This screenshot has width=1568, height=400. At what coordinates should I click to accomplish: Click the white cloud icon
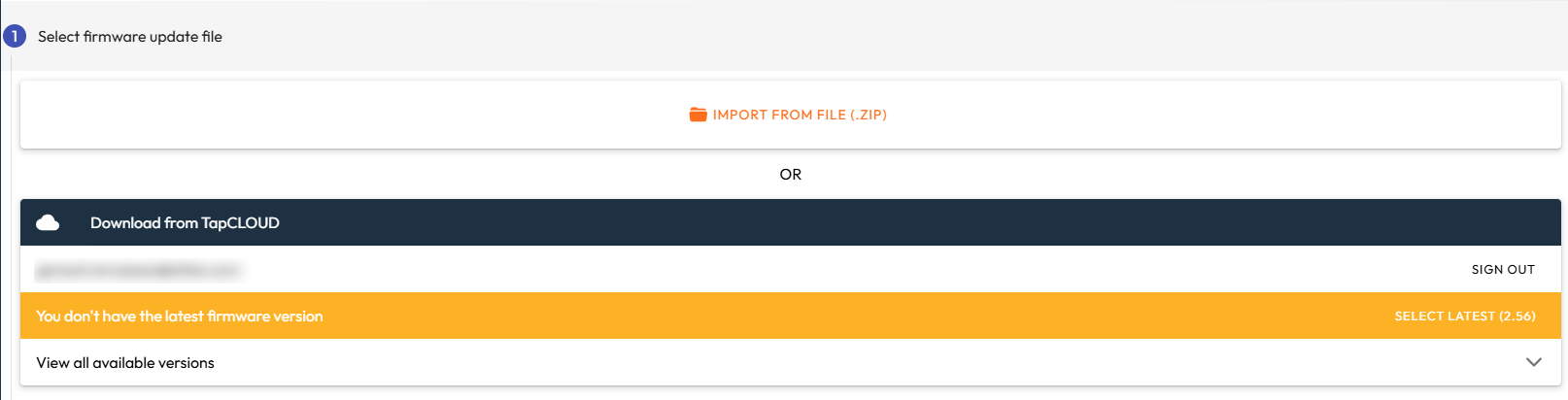[x=48, y=223]
